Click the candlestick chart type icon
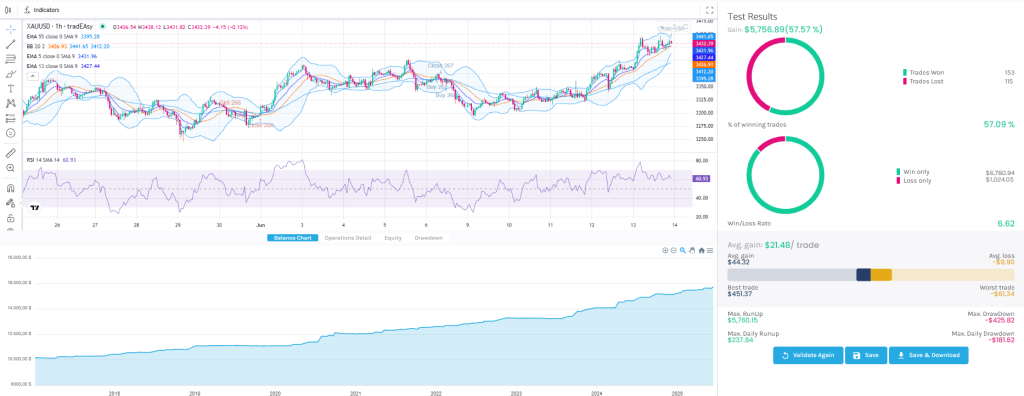Screen dimensions: 1024x396 tap(7, 10)
